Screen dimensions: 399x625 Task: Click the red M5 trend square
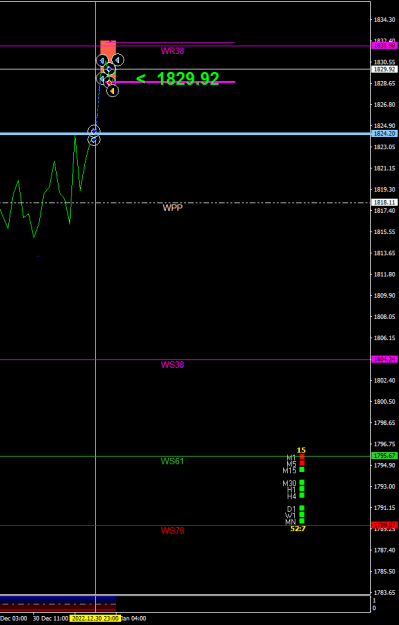tap(302, 463)
